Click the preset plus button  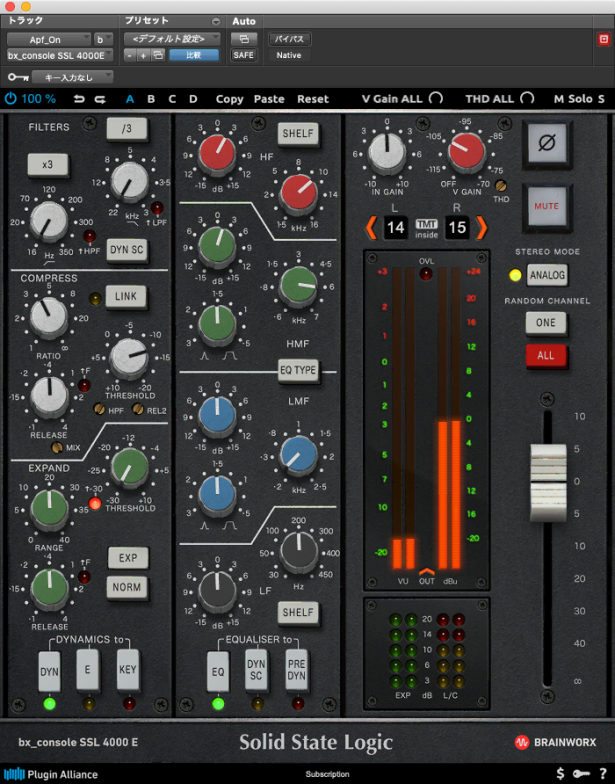[x=143, y=56]
